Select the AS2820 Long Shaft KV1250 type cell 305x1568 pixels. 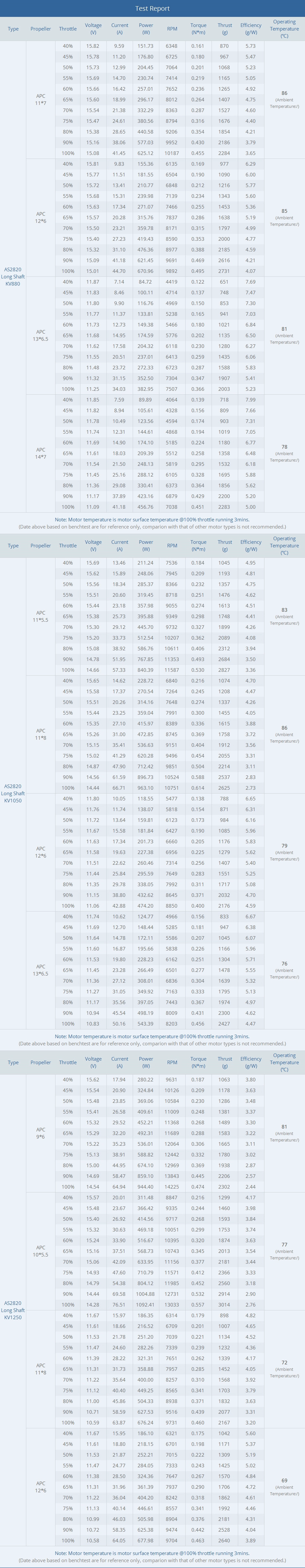click(x=13, y=1310)
